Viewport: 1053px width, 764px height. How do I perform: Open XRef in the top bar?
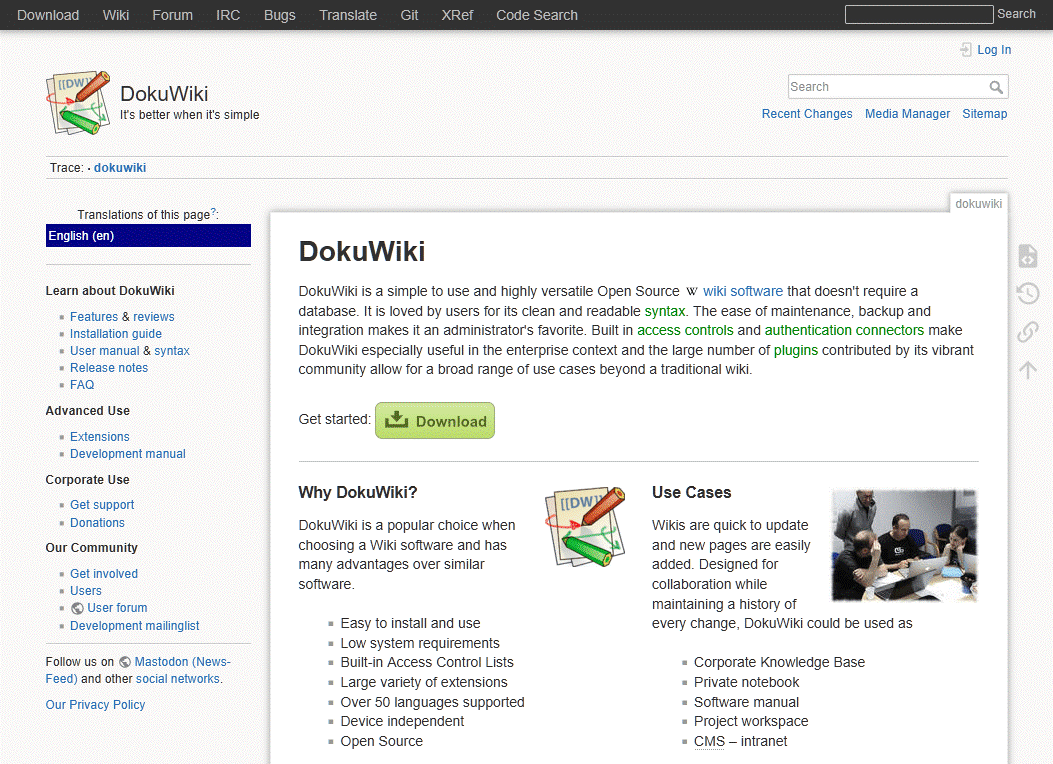[457, 15]
